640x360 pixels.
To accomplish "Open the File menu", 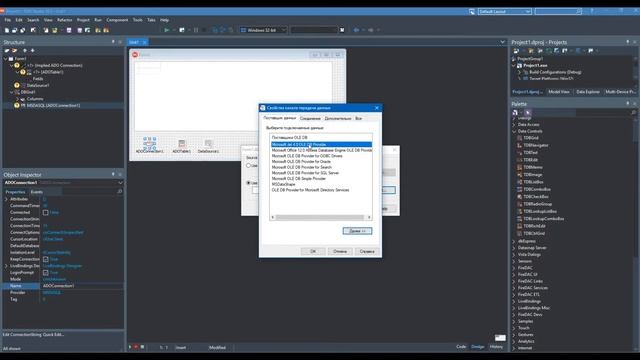I will click(8, 20).
